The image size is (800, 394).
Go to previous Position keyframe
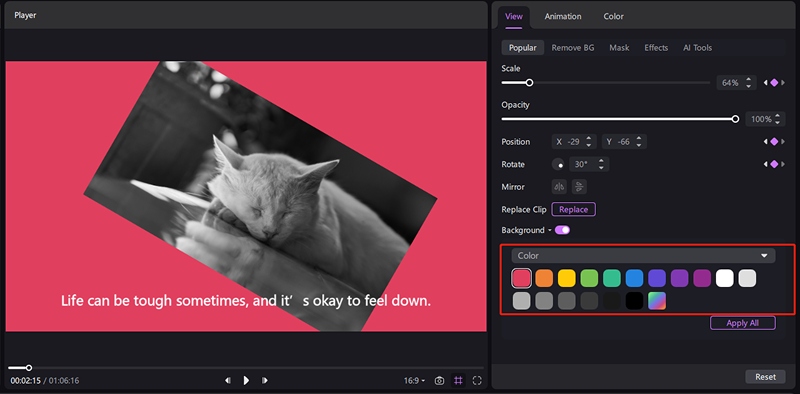pyautogui.click(x=765, y=142)
